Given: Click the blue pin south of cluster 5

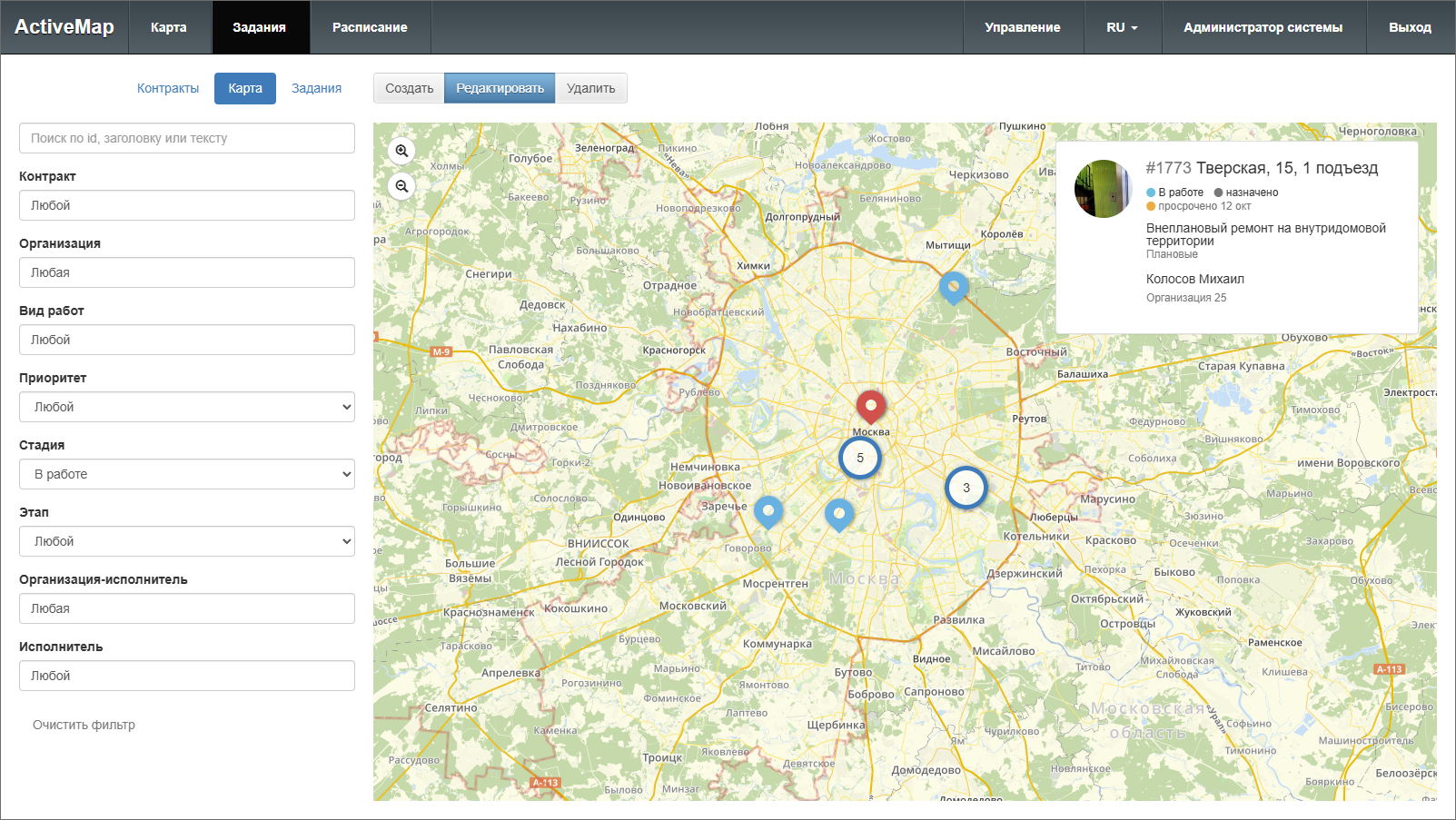Looking at the screenshot, I should pyautogui.click(x=838, y=514).
